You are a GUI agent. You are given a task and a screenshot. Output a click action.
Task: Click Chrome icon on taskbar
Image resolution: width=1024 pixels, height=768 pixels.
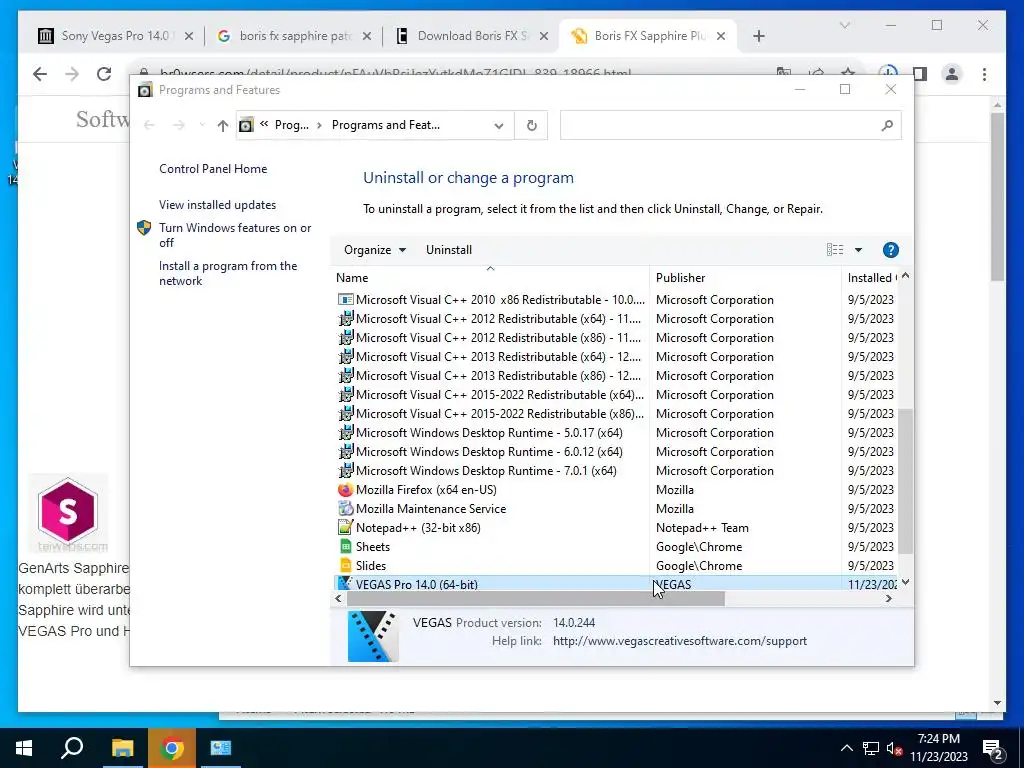coord(171,748)
